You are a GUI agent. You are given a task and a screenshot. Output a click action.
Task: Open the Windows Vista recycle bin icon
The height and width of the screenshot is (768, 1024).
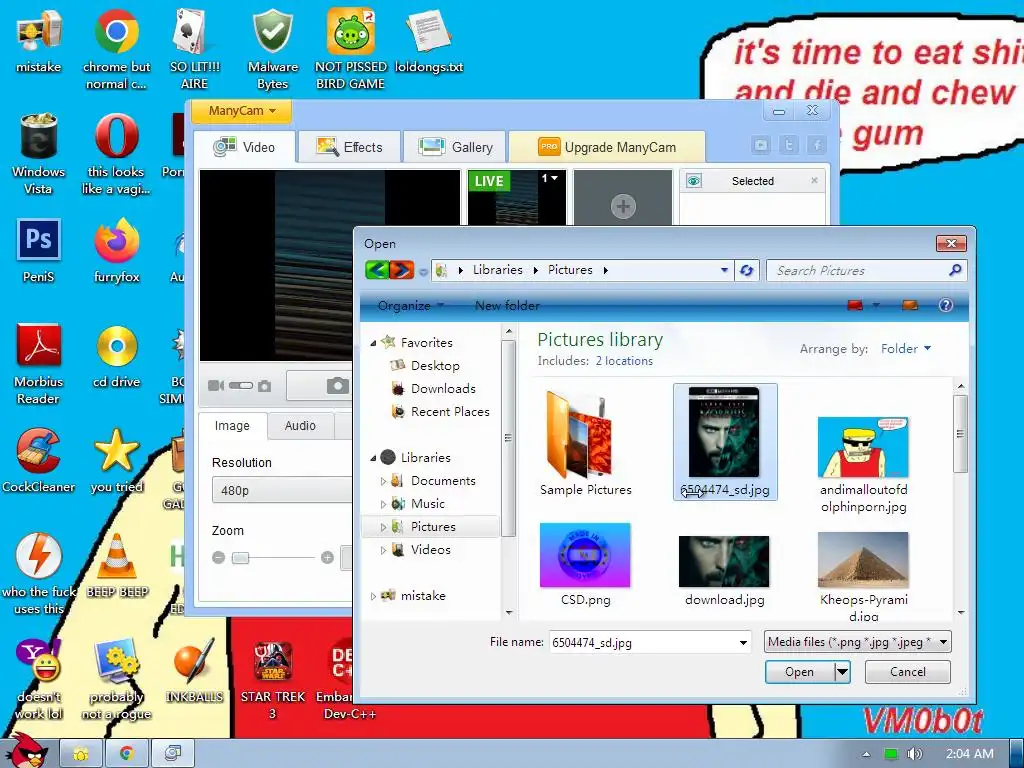(x=39, y=154)
